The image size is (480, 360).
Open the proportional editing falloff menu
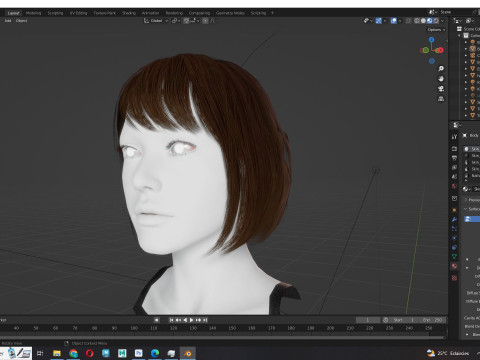pyautogui.click(x=213, y=21)
